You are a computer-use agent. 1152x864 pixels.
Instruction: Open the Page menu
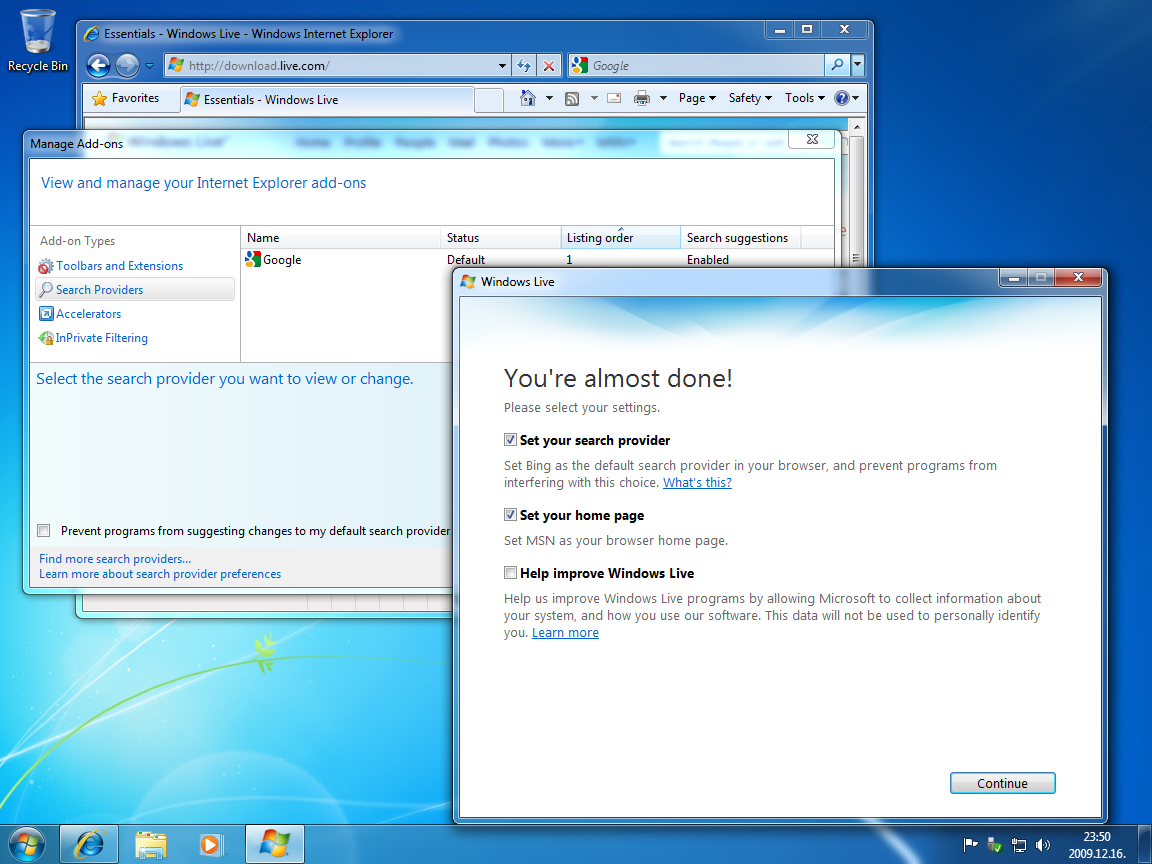(x=697, y=98)
